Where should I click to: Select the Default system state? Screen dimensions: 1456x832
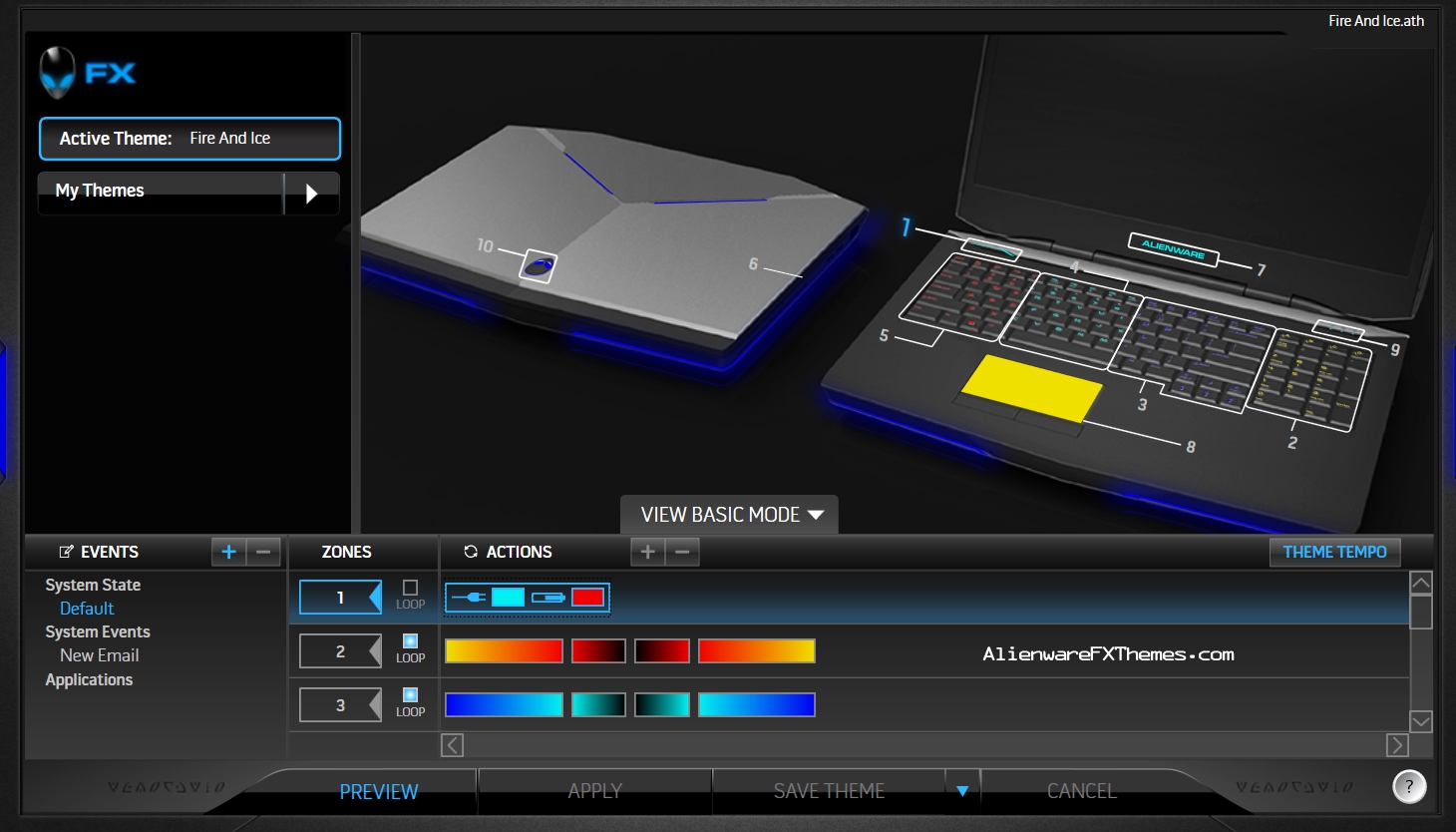pyautogui.click(x=87, y=609)
